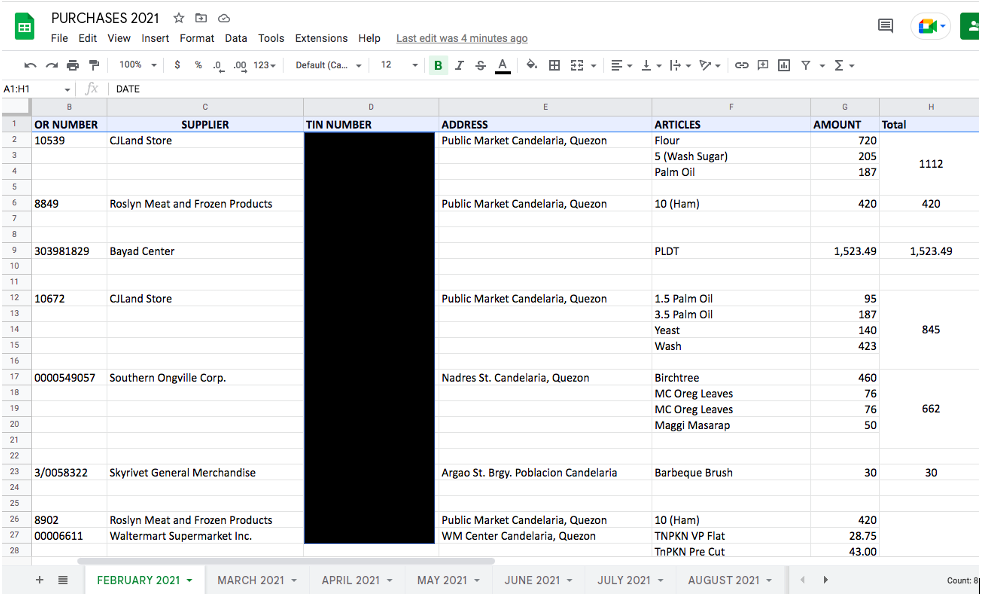Select the Paint format tool
The image size is (1005, 614).
[x=94, y=65]
